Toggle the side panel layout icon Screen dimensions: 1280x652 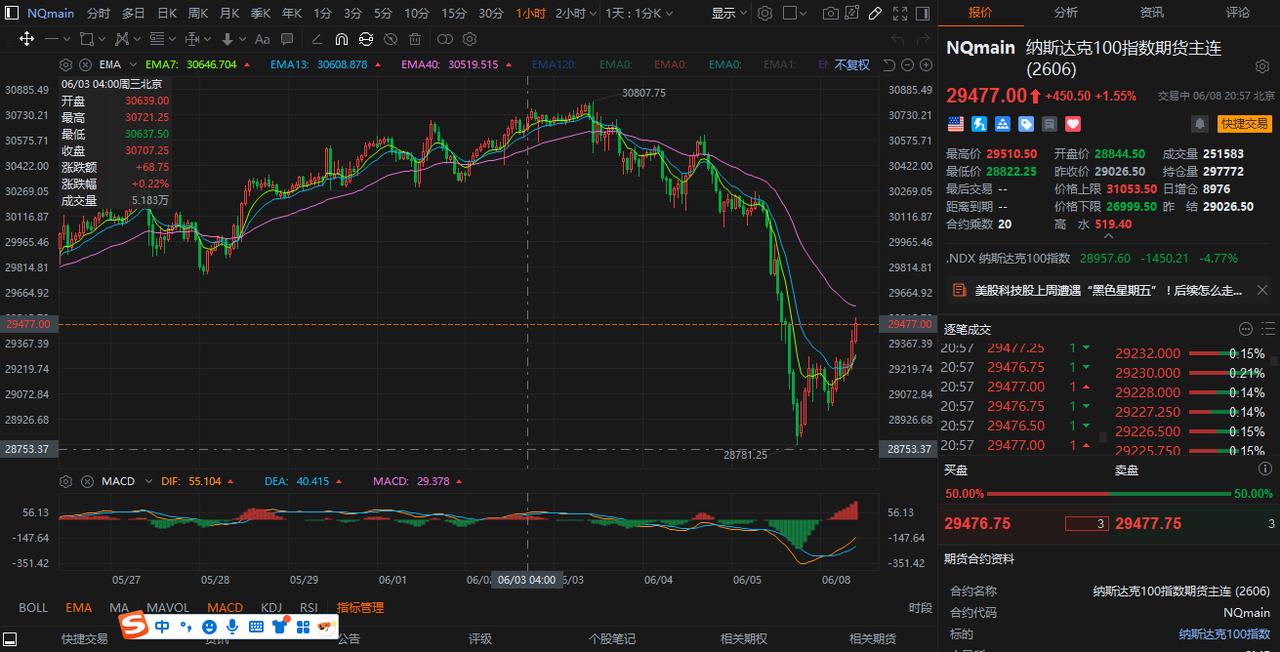point(923,13)
